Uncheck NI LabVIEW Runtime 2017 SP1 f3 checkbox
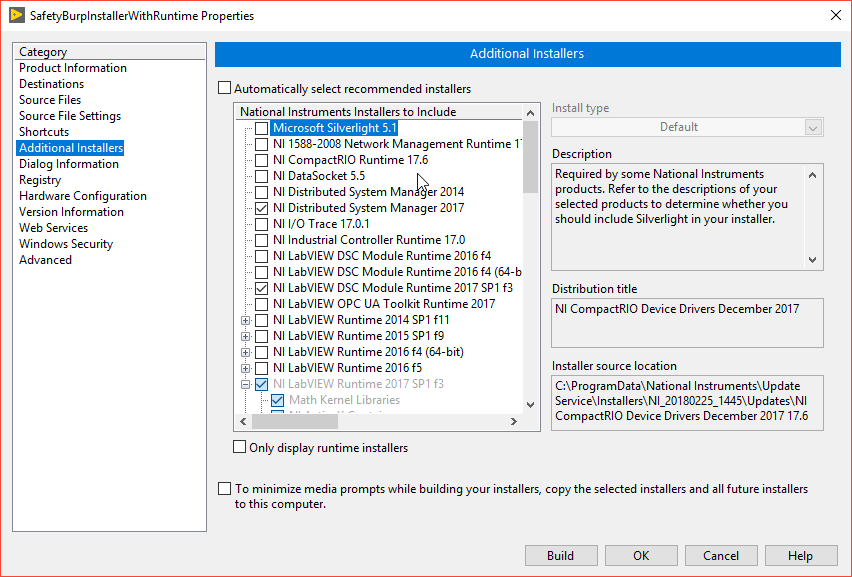 tap(261, 384)
